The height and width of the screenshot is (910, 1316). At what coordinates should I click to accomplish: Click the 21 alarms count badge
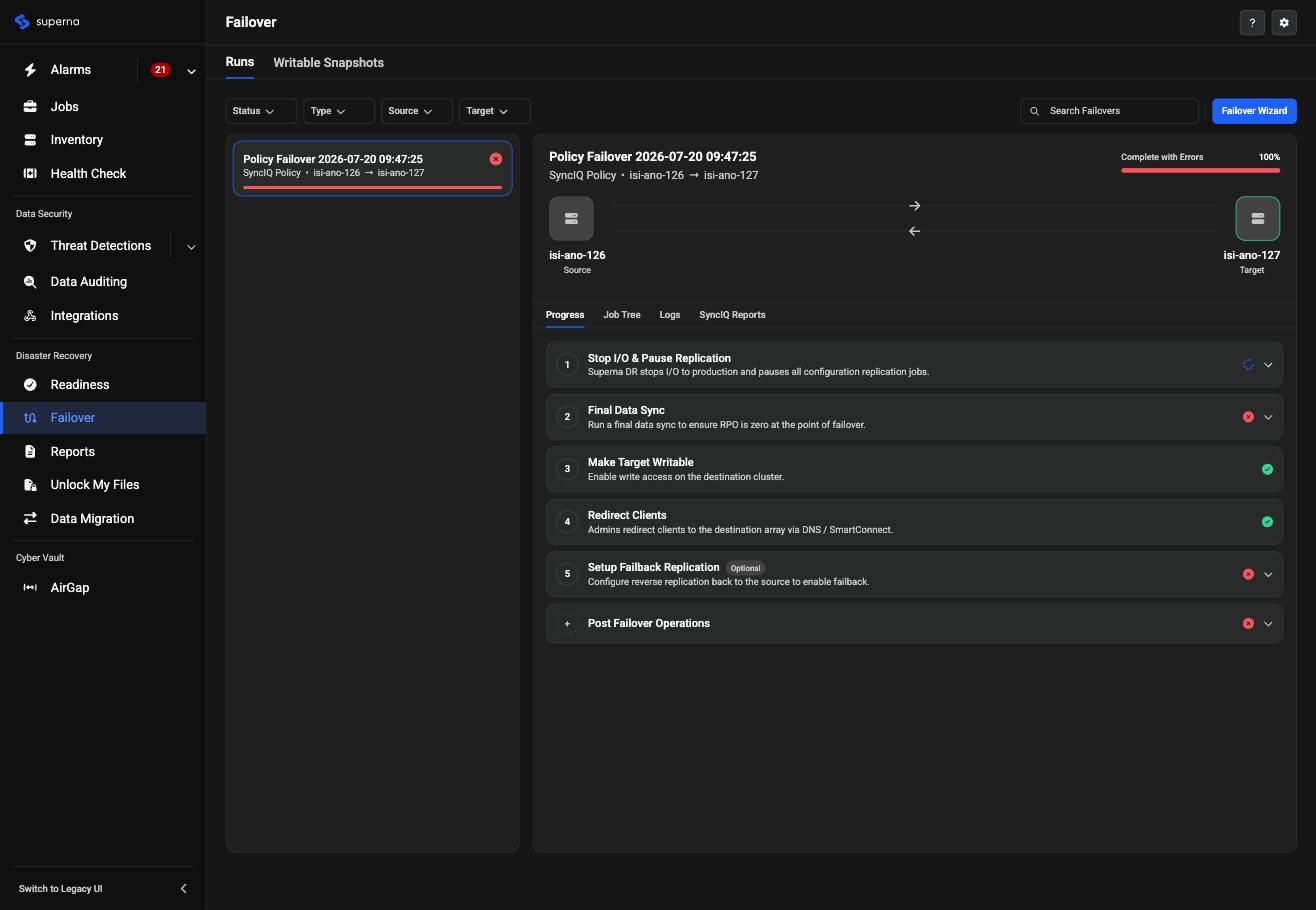(160, 70)
